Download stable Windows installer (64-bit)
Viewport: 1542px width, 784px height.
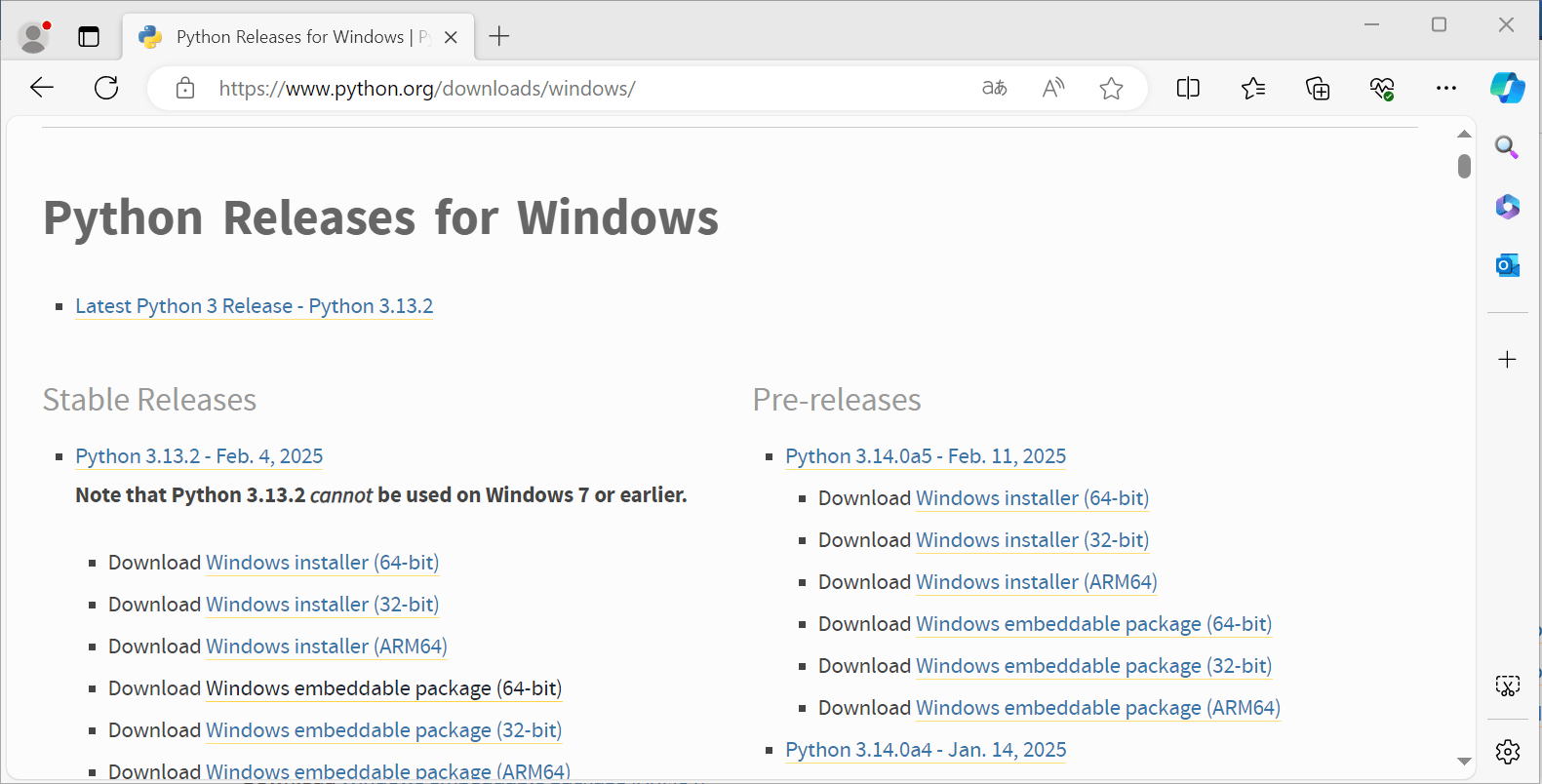click(322, 563)
